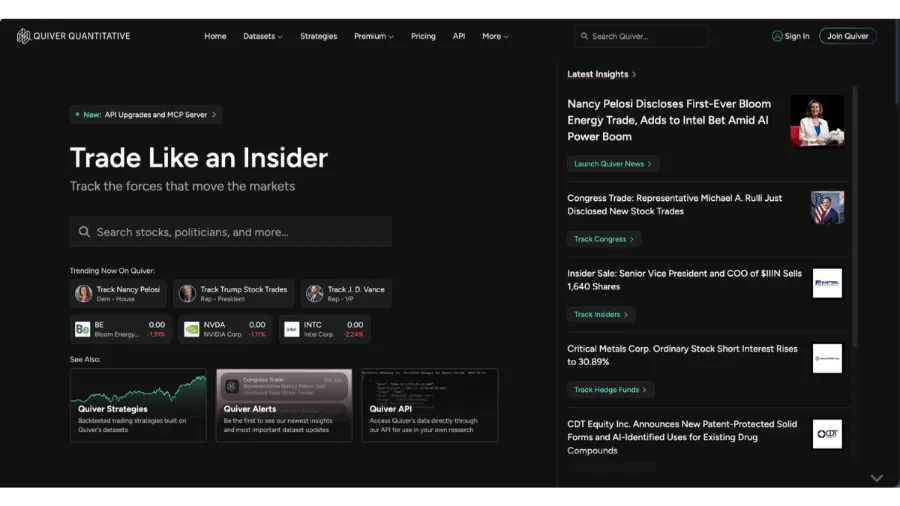The width and height of the screenshot is (900, 506).
Task: Click the Sign In user avatar icon
Action: (x=777, y=36)
